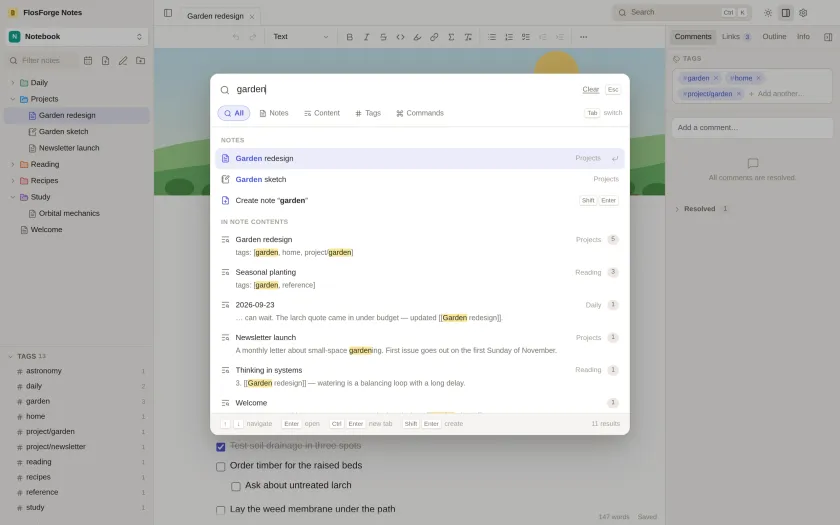The width and height of the screenshot is (840, 525).
Task: Check Order timber for the raised beds
Action: click(220, 466)
